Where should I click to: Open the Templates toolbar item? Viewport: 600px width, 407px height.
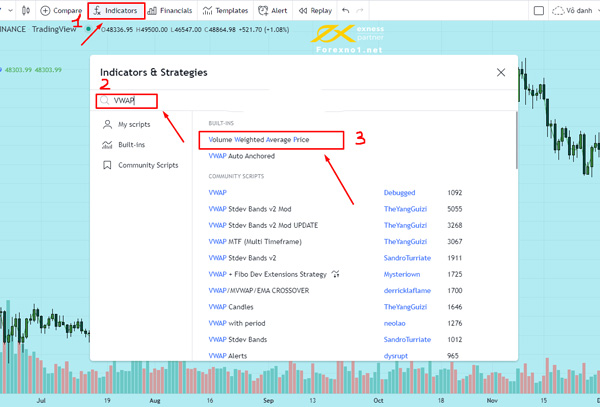pos(225,11)
